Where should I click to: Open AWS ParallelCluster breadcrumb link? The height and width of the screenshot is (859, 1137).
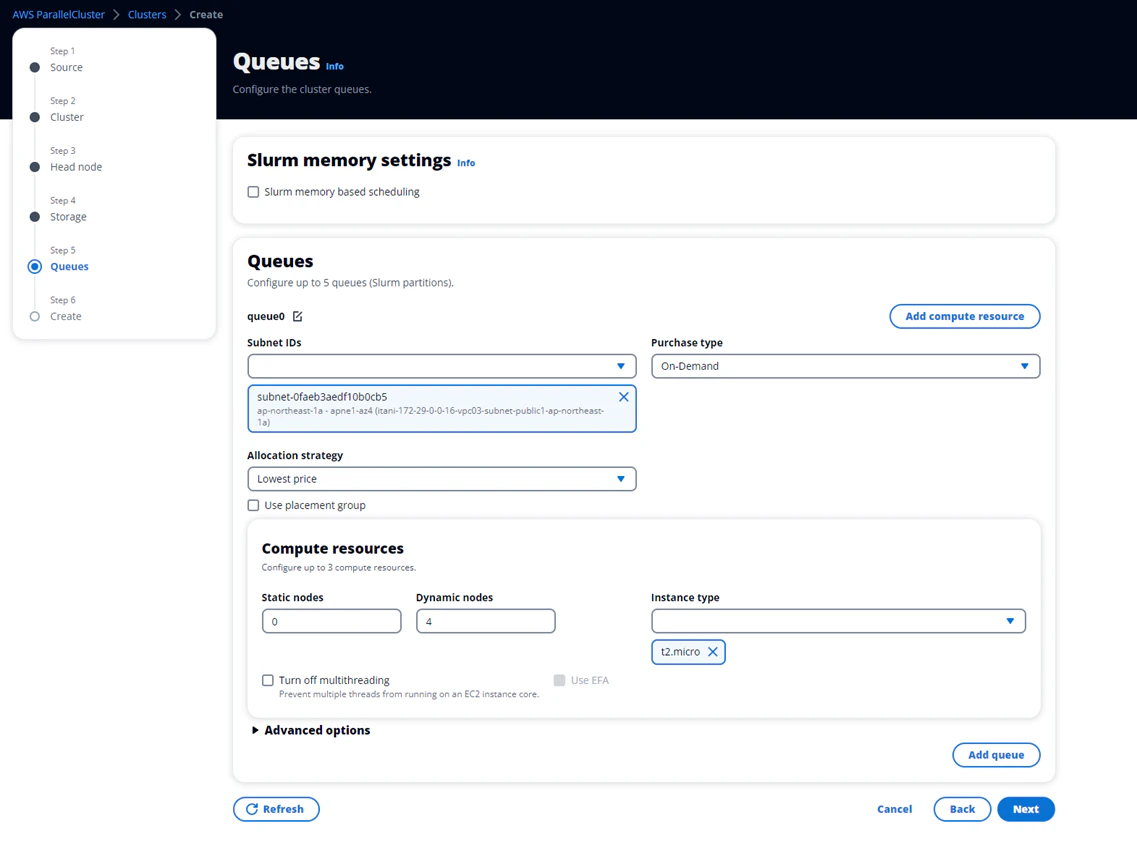[x=59, y=14]
